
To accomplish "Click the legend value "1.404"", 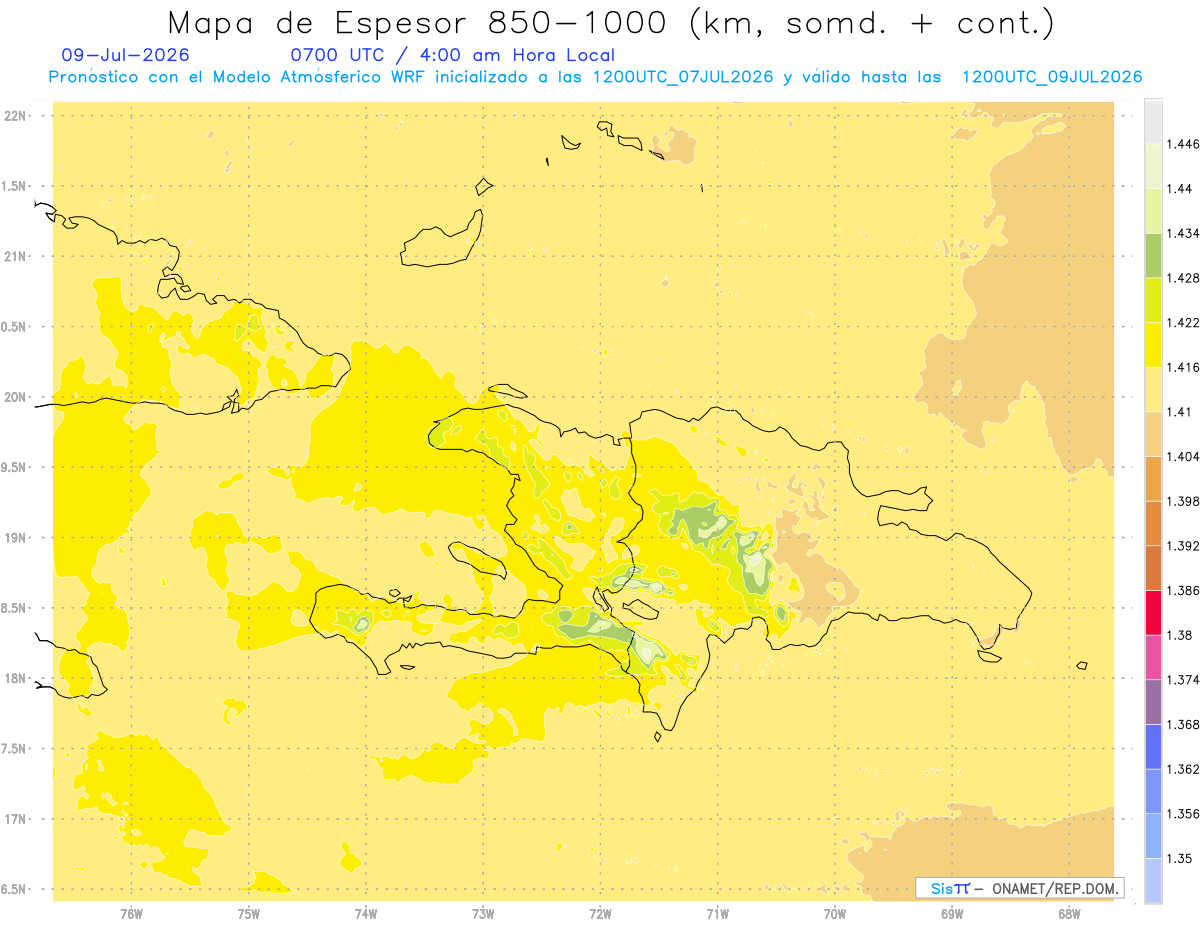I will coord(1182,456).
